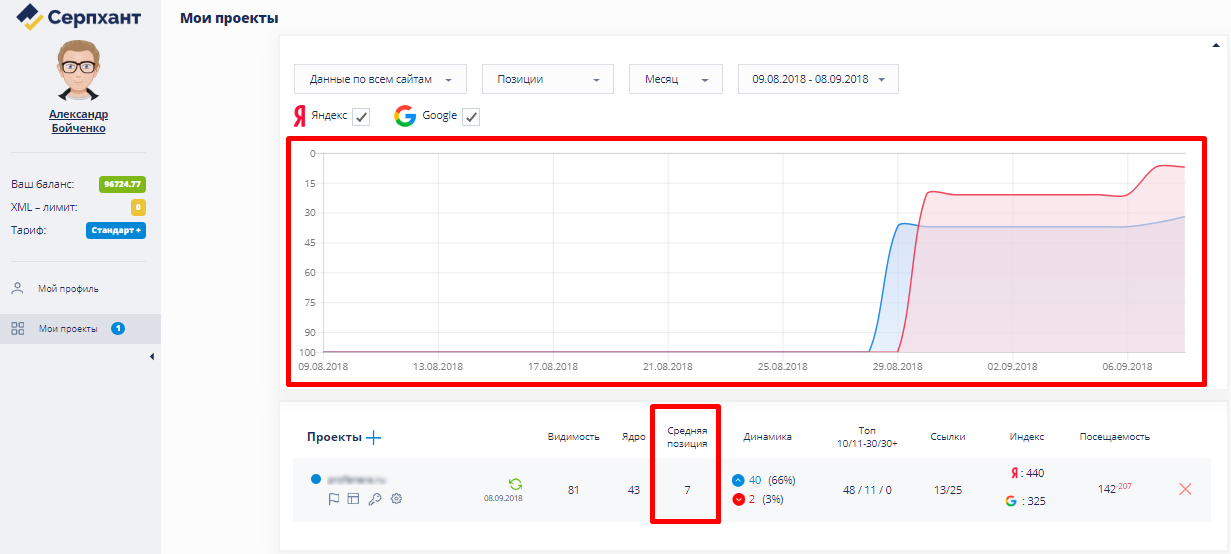Click the key icon under the project
Screen dimensions: 1231x554
[374, 499]
